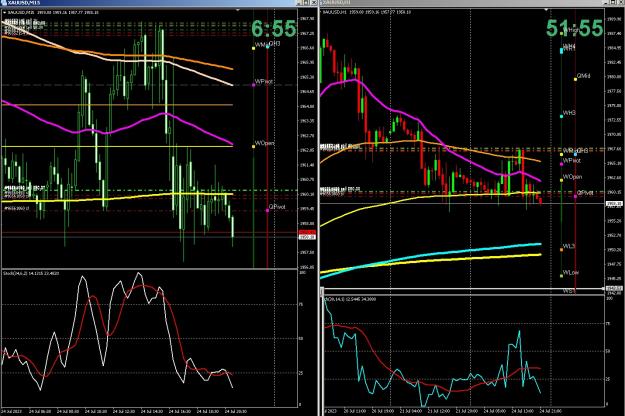Click the XAUUSD,M15 window icon in its title bar
This screenshot has width=625, height=416.
[4, 2]
